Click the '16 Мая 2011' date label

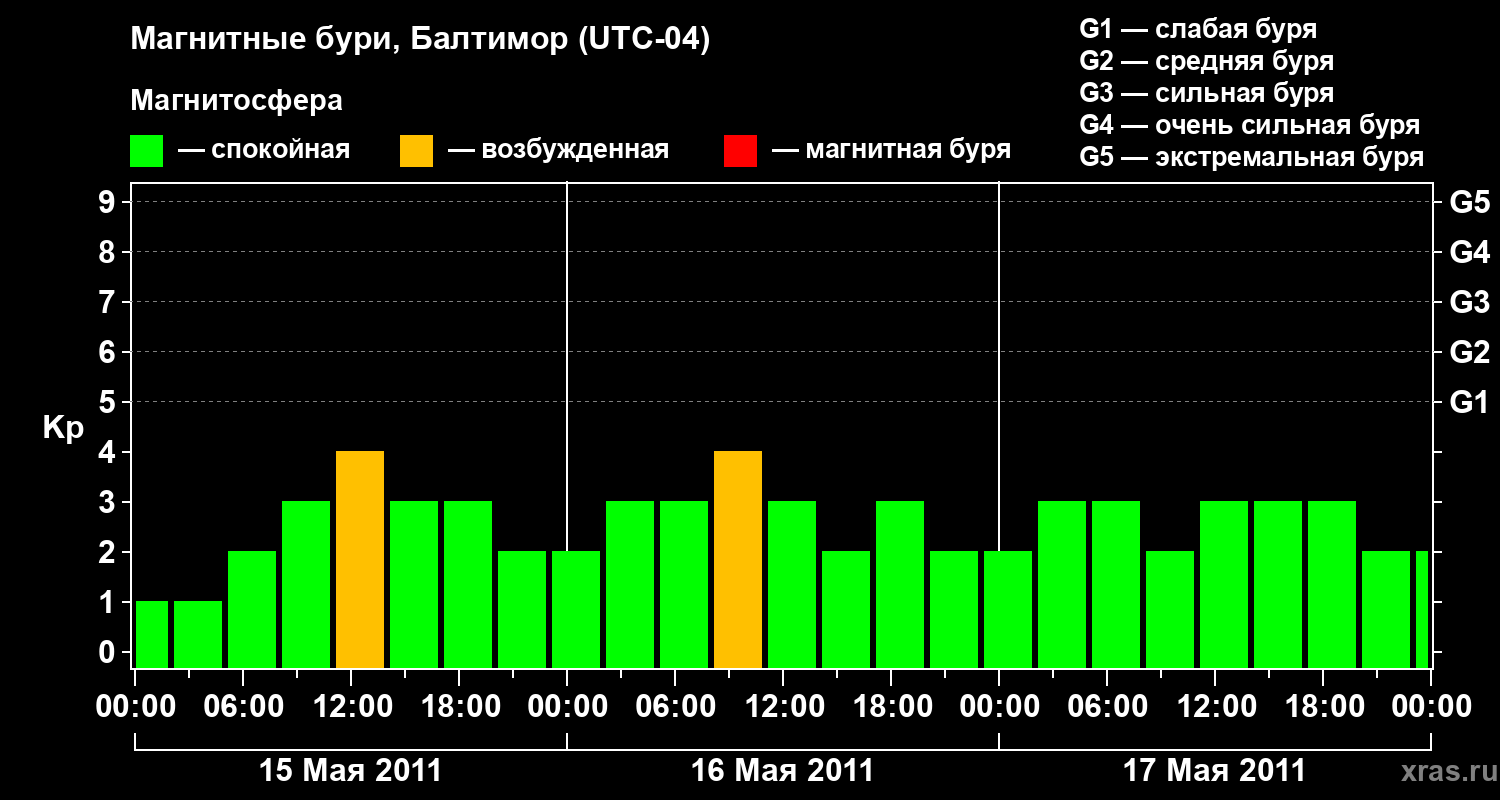tap(782, 771)
